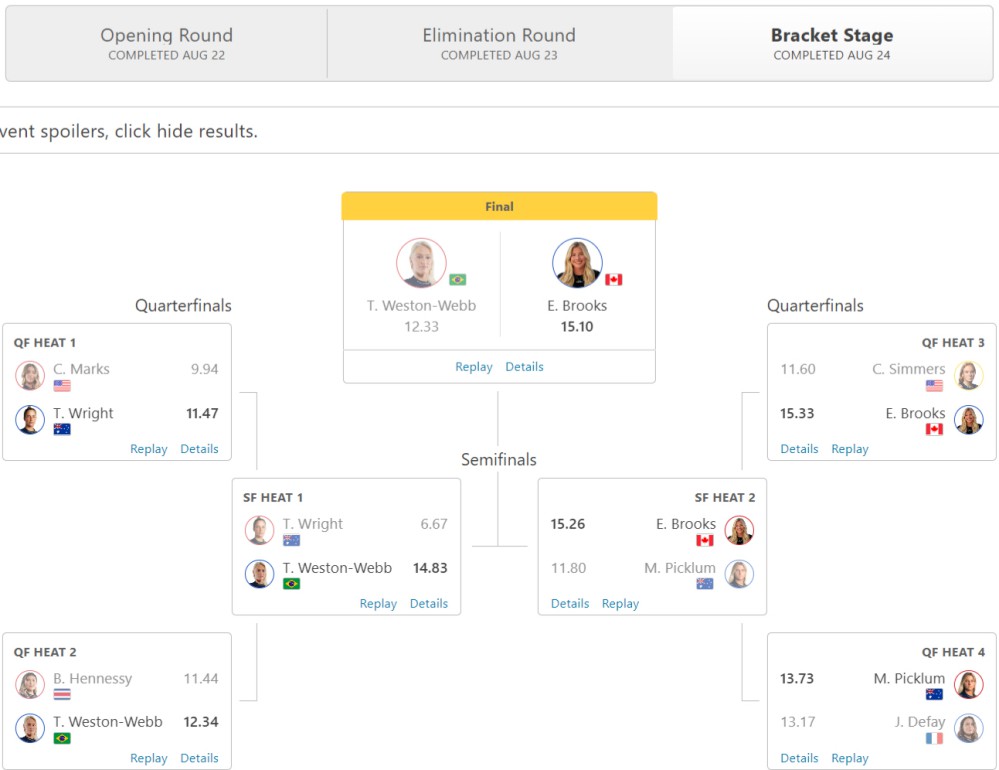The image size is (999, 770).
Task: Click Australia flag under T. Wright in QF Heat 1
Action: point(62,429)
